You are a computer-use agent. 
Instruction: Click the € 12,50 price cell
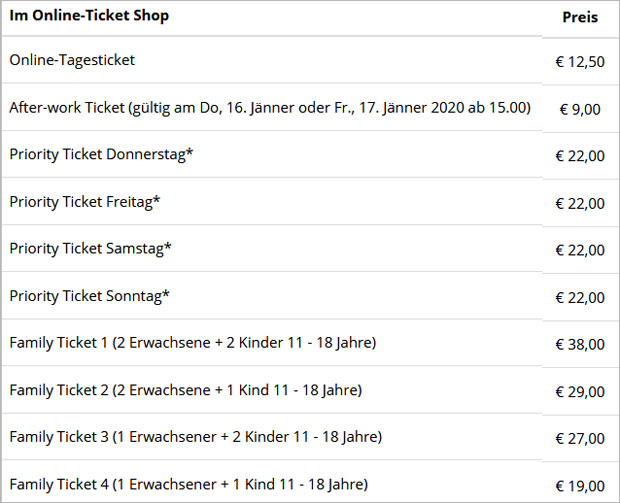pyautogui.click(x=580, y=62)
